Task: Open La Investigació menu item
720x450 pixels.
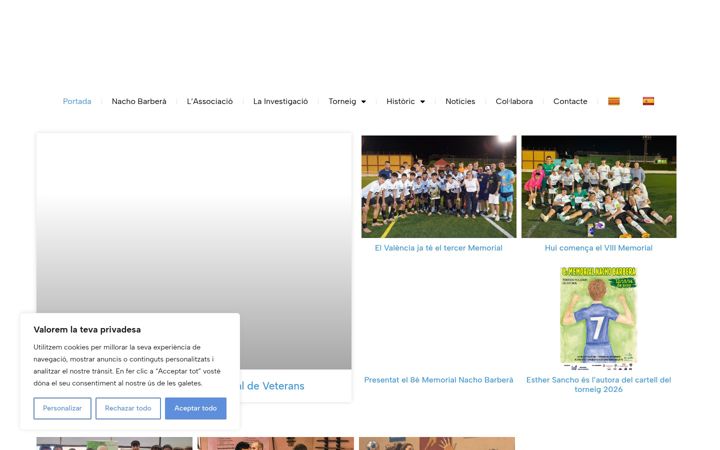Action: 280,101
